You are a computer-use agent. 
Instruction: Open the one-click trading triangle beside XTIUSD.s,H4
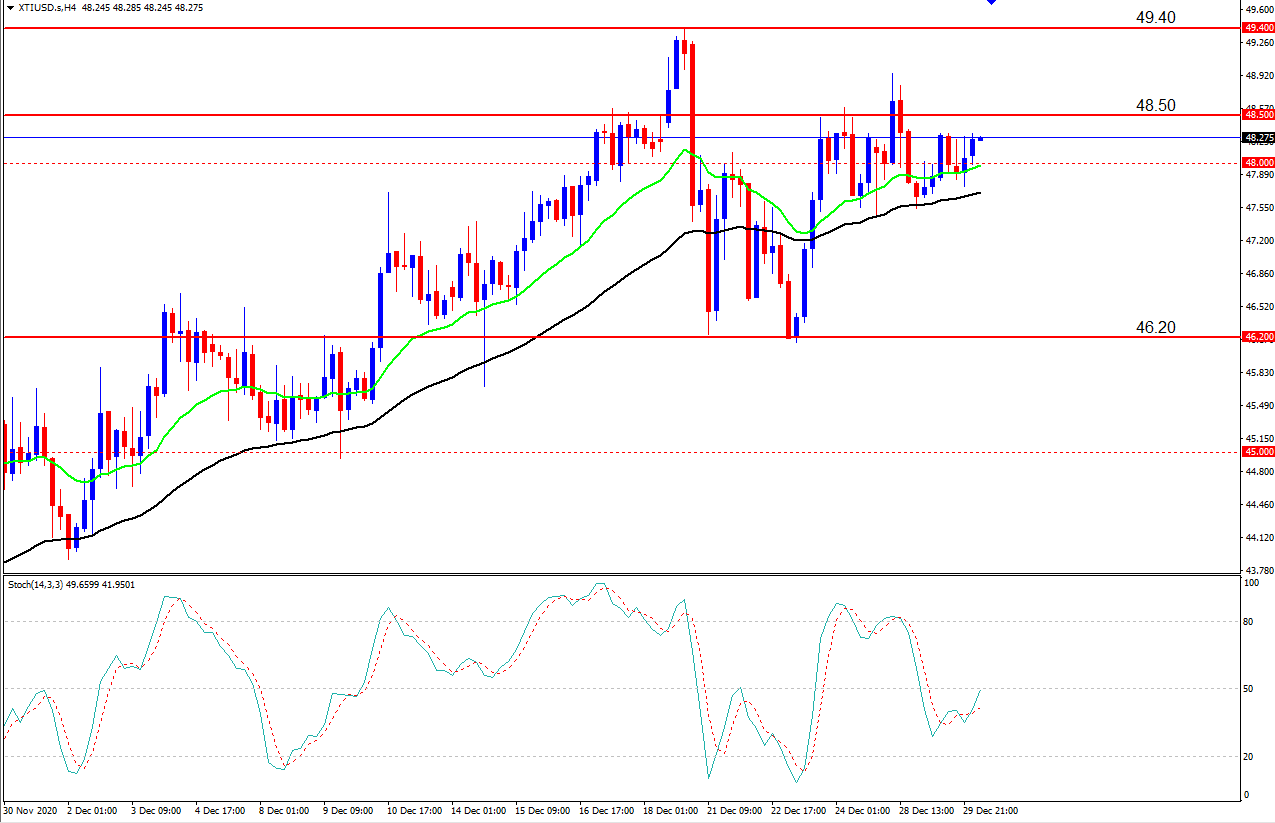click(x=9, y=8)
